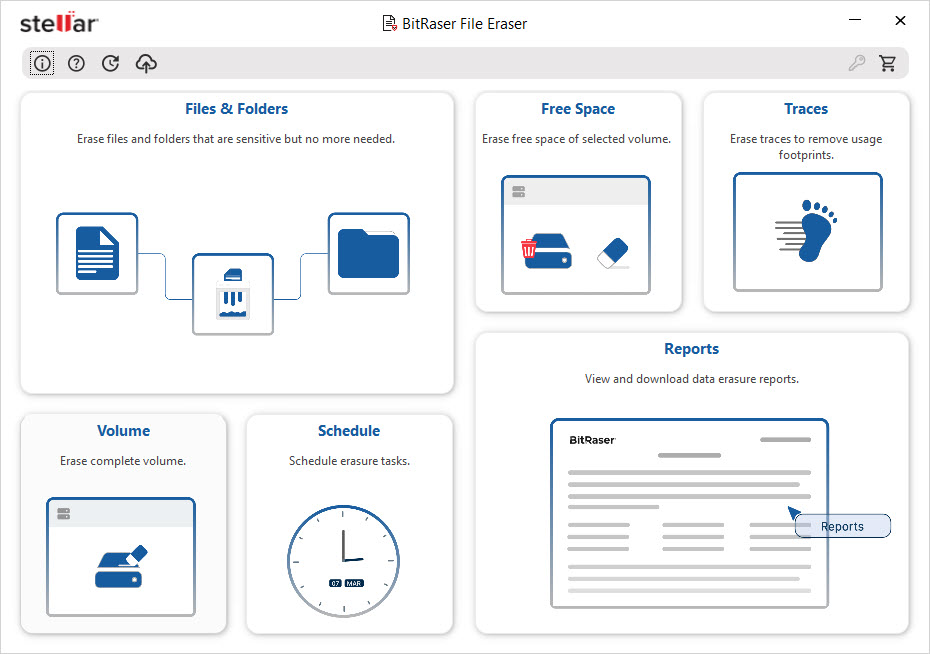Minimize the BitRaser window
Viewport: 930px width, 654px height.
pyautogui.click(x=855, y=20)
